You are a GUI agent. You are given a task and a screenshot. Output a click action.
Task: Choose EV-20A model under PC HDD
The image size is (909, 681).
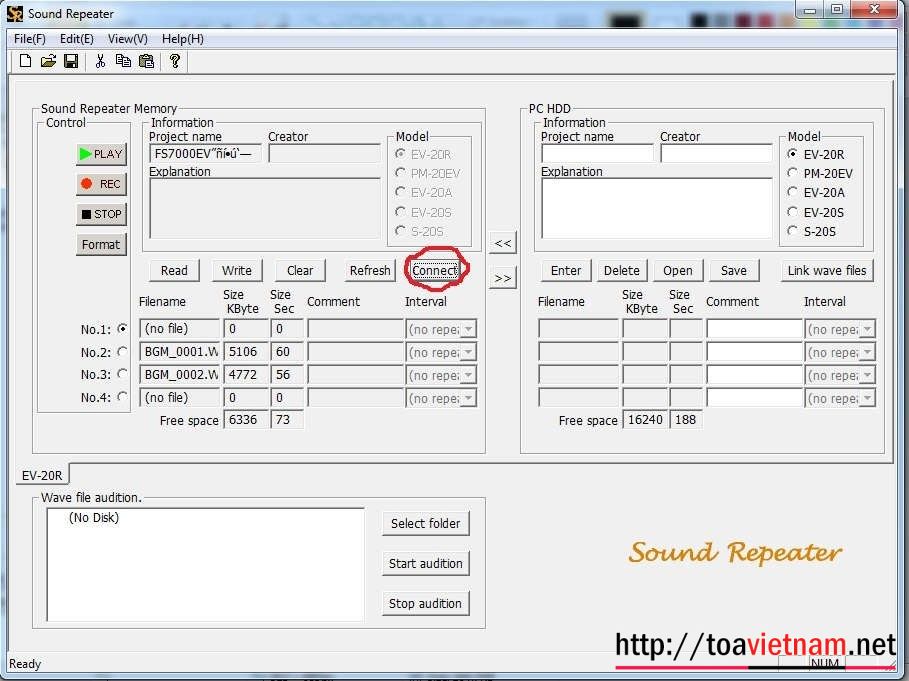tap(792, 192)
